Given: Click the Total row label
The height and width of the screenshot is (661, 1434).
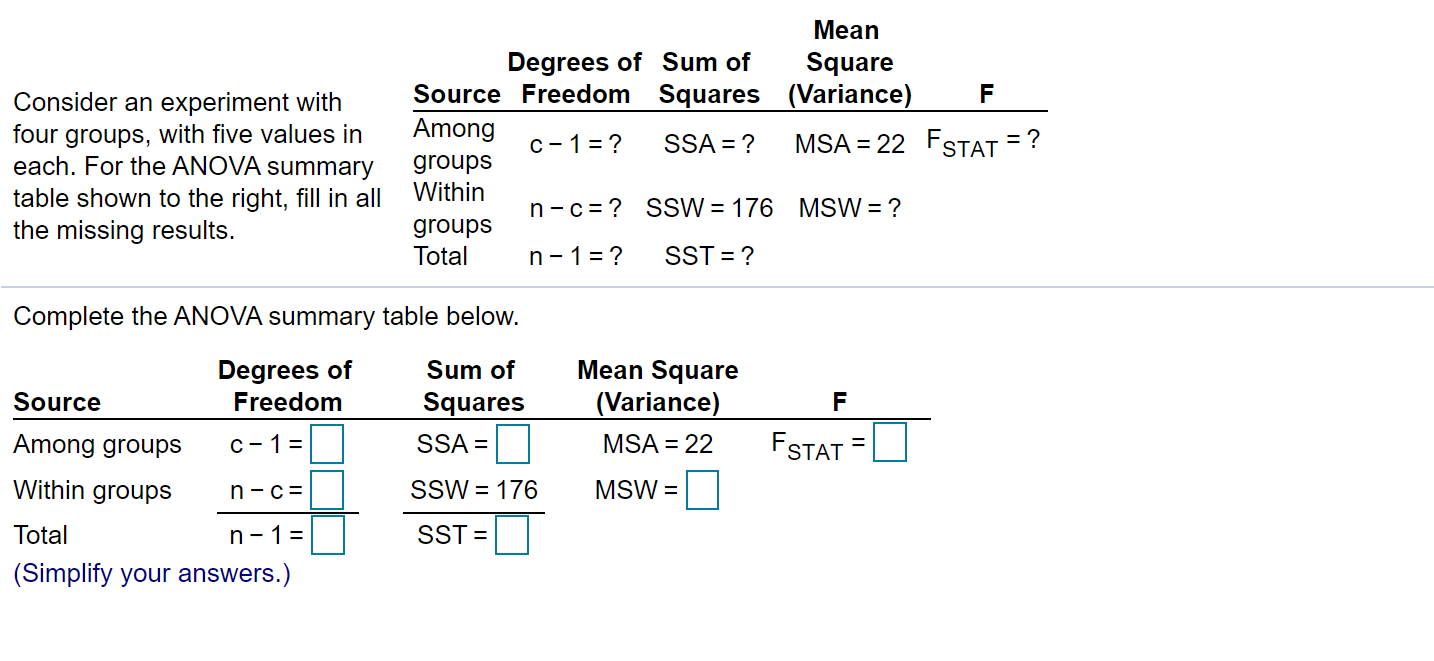Looking at the screenshot, I should pos(41,535).
